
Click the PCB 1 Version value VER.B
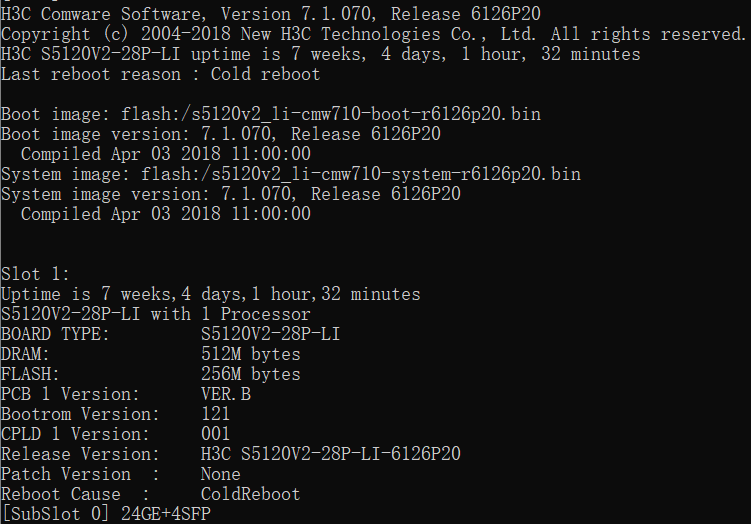click(x=226, y=394)
